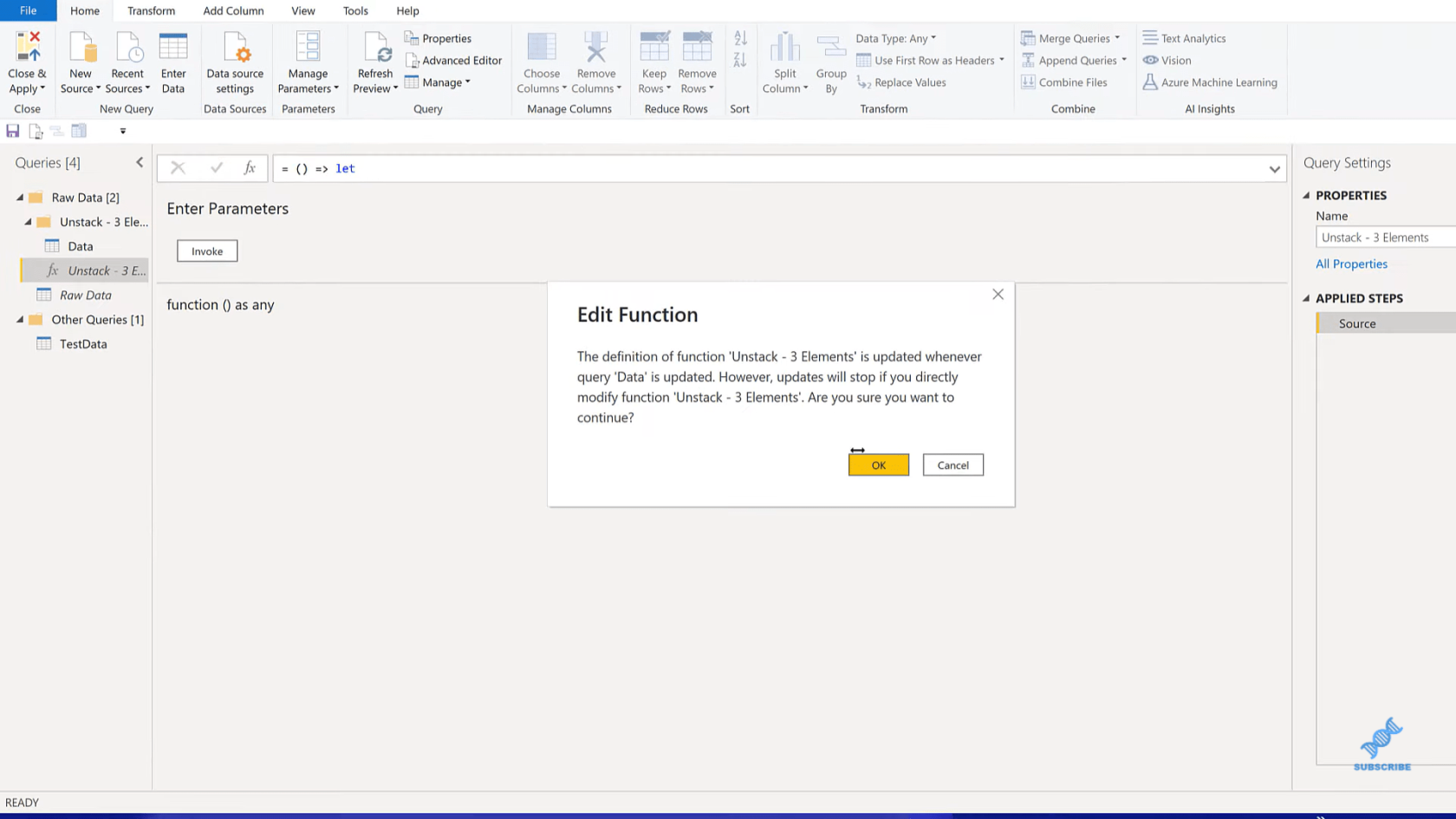1456x819 pixels.
Task: Cancel the formula with the X icon
Action: tap(178, 168)
